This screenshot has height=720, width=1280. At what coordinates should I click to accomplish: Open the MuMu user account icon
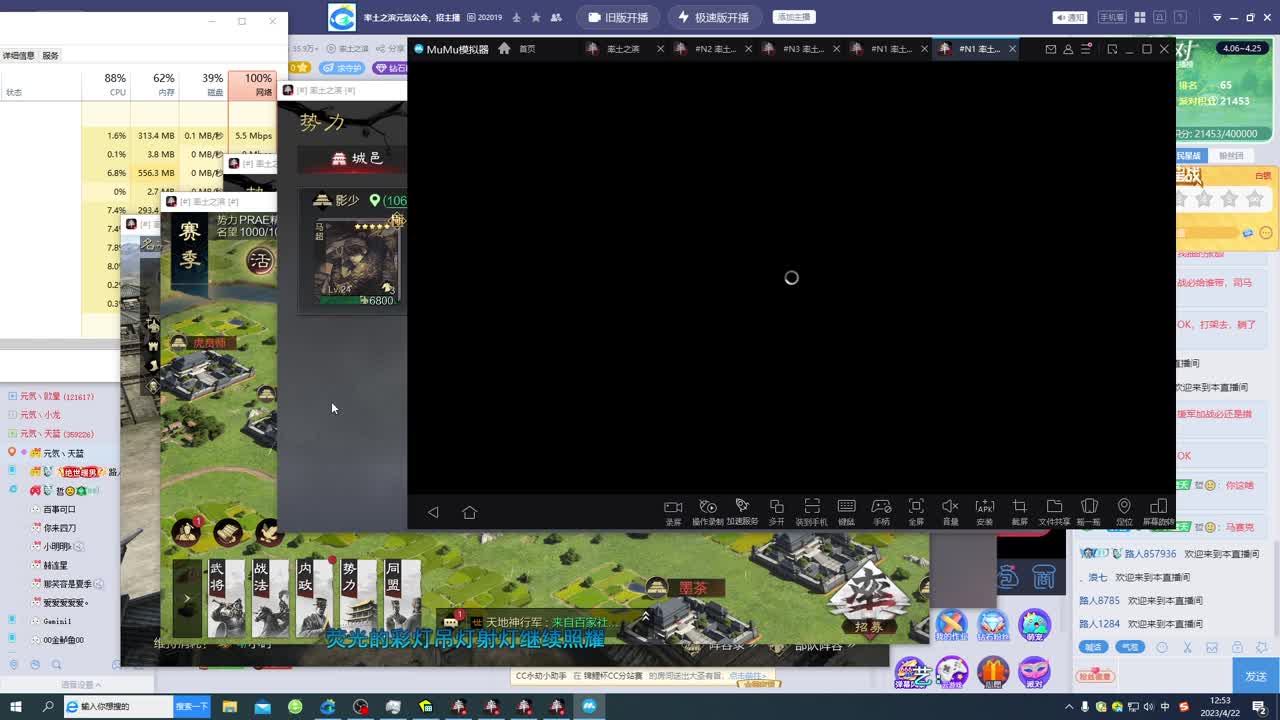point(1068,49)
